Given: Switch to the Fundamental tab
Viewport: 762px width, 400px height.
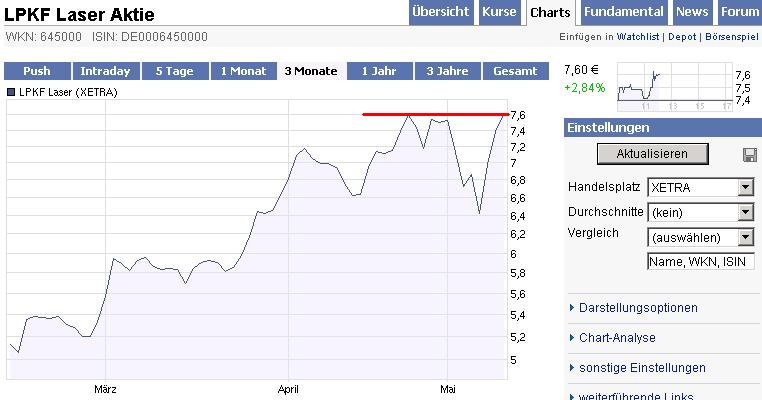Looking at the screenshot, I should [623, 12].
